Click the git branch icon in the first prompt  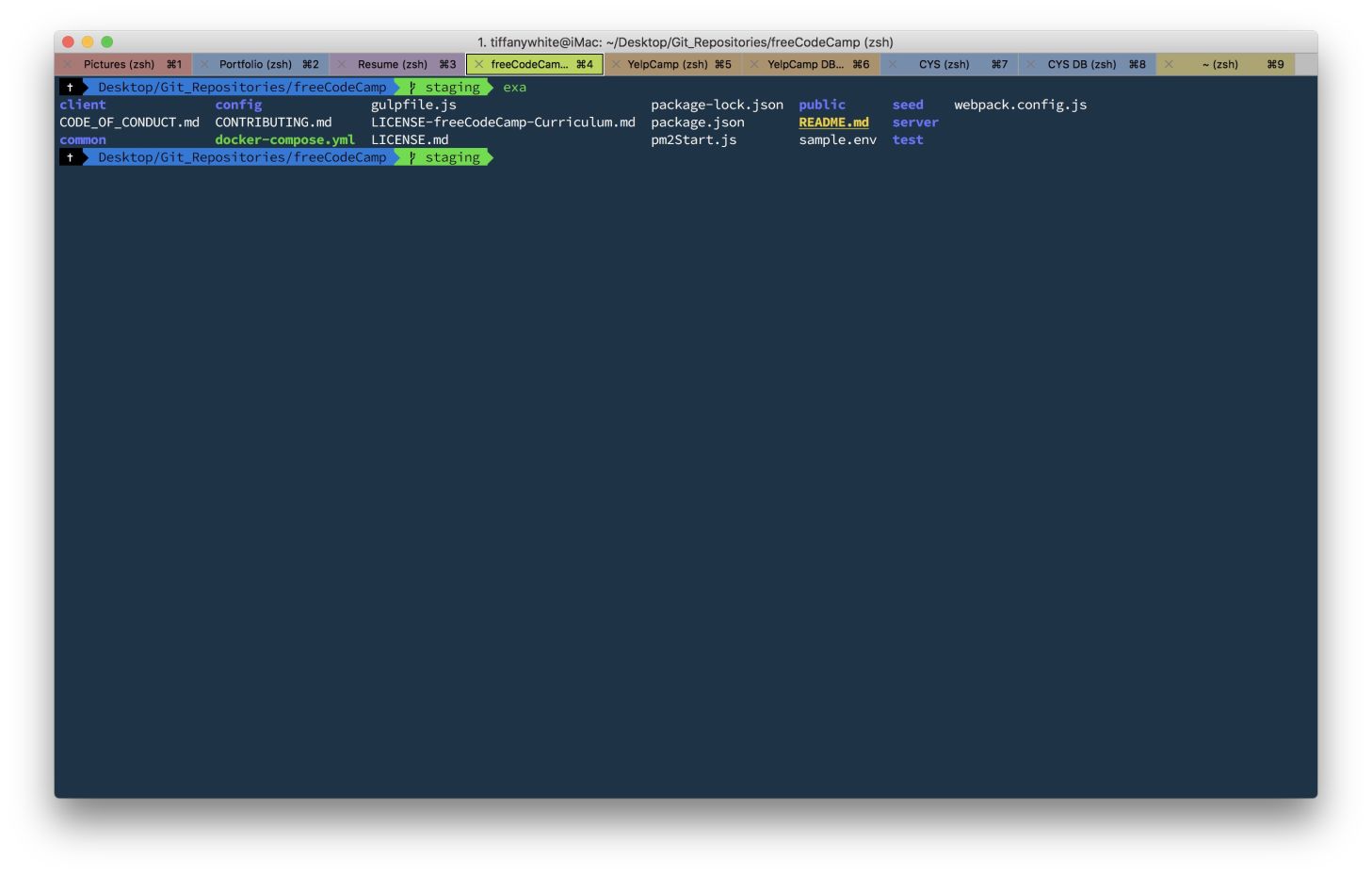[412, 88]
